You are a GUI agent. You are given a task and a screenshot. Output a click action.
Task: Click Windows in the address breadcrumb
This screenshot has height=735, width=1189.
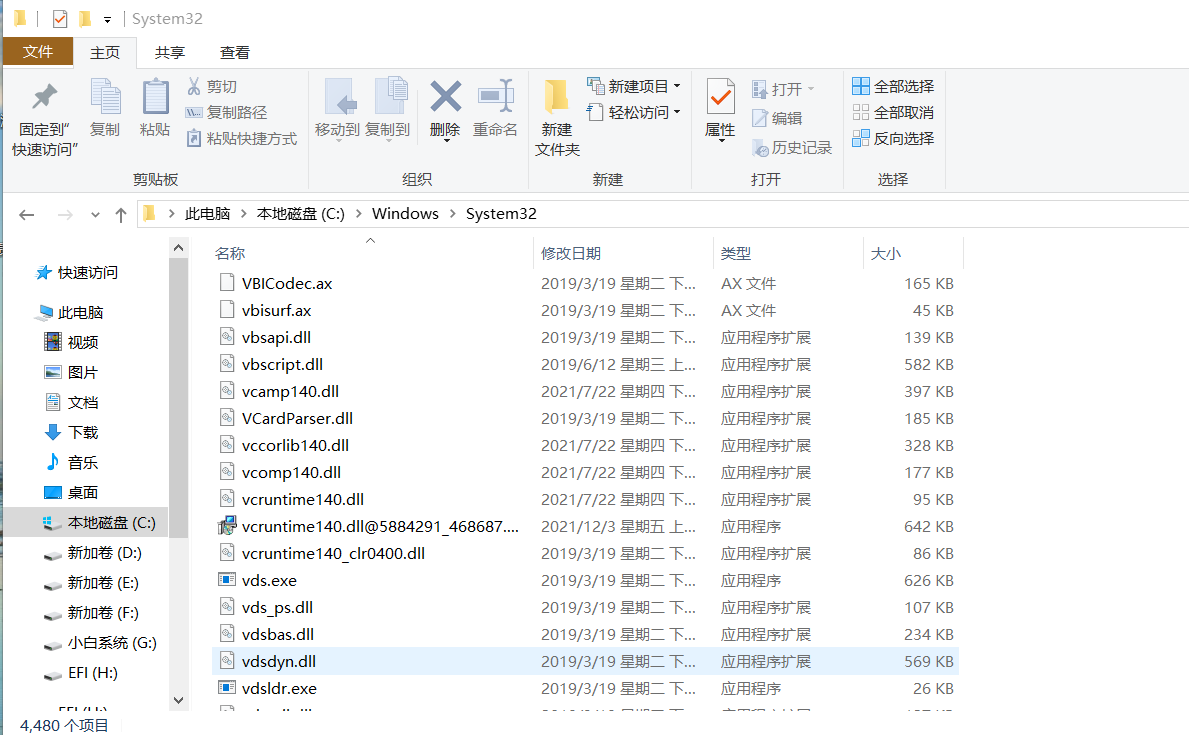click(405, 214)
